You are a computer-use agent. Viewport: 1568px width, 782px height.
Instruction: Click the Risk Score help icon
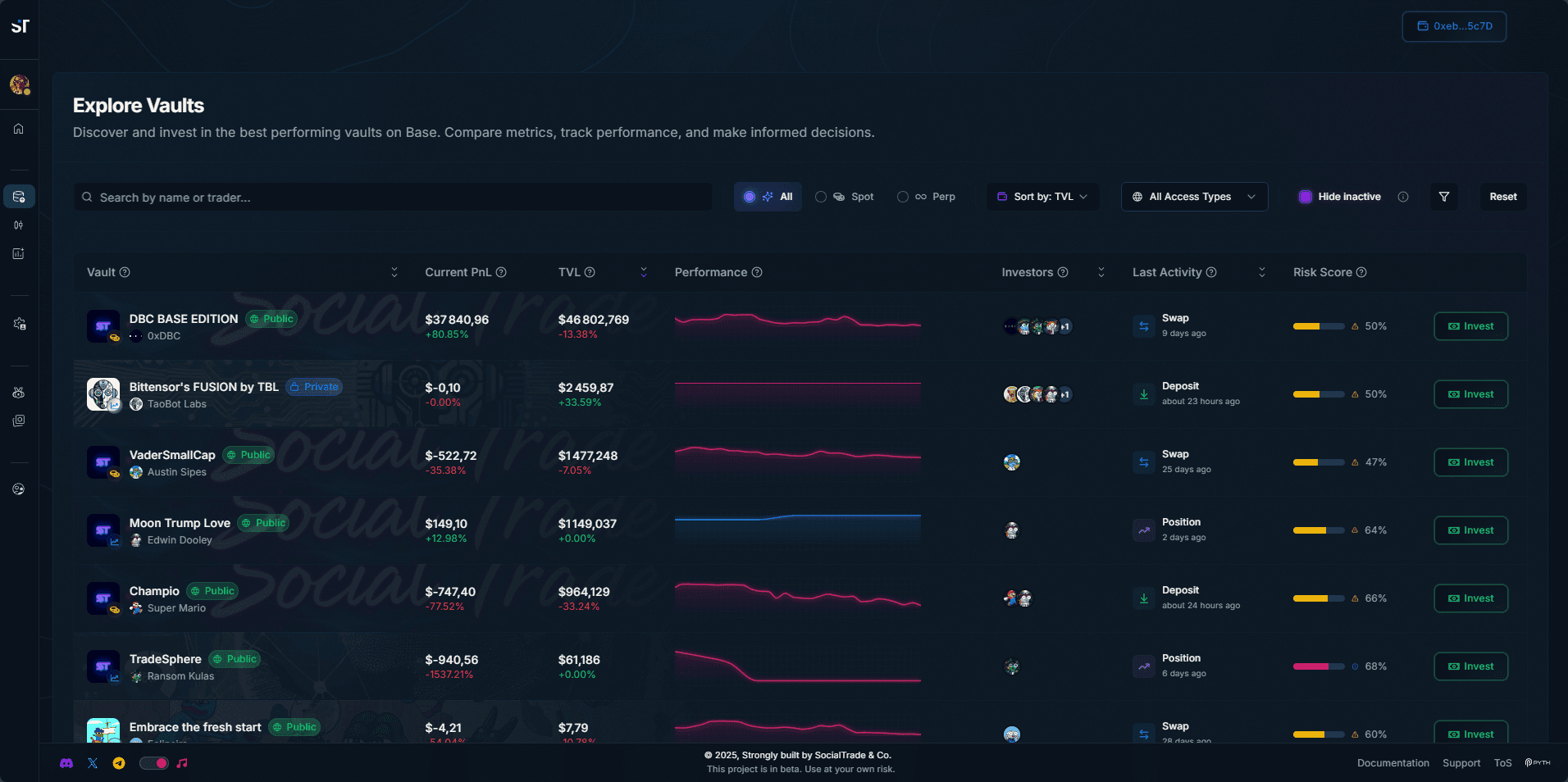point(1361,272)
